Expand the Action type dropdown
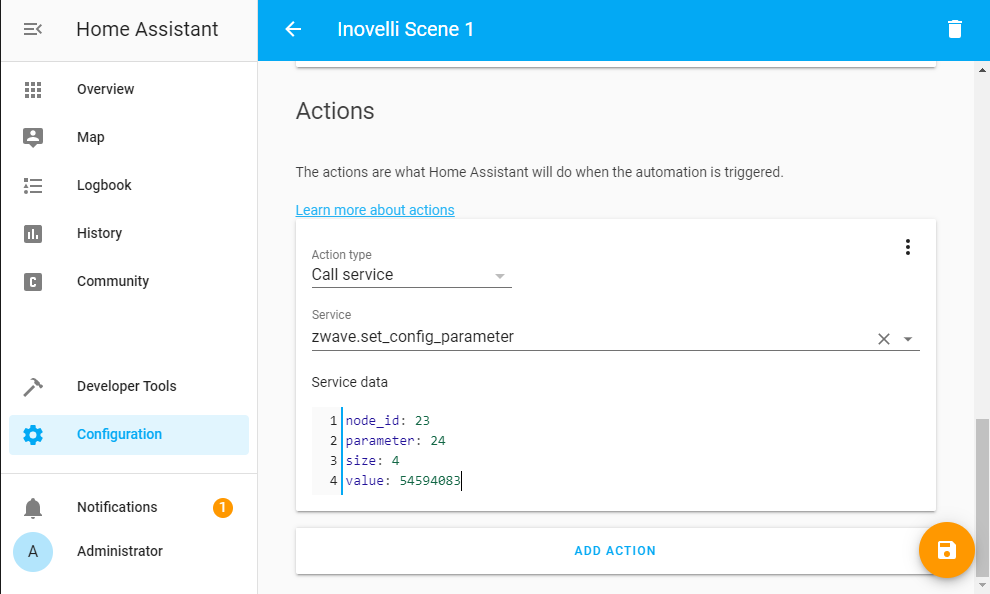 (500, 276)
